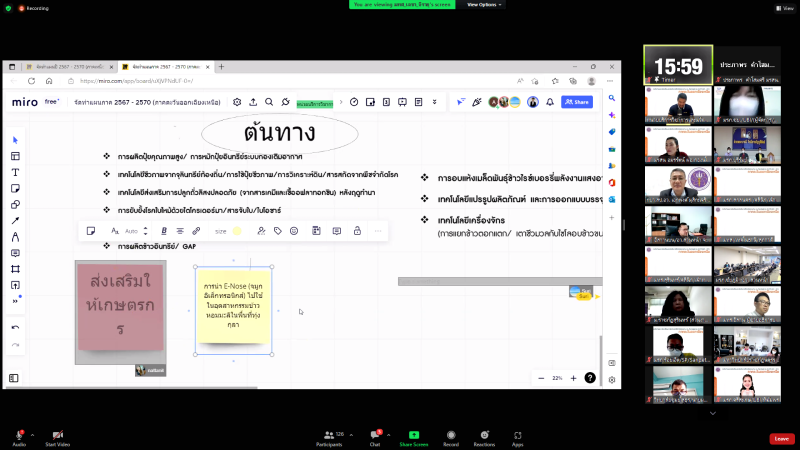Screen dimensions: 800x450
Task: Unmute the Zoom audio microphone
Action: pos(19,435)
